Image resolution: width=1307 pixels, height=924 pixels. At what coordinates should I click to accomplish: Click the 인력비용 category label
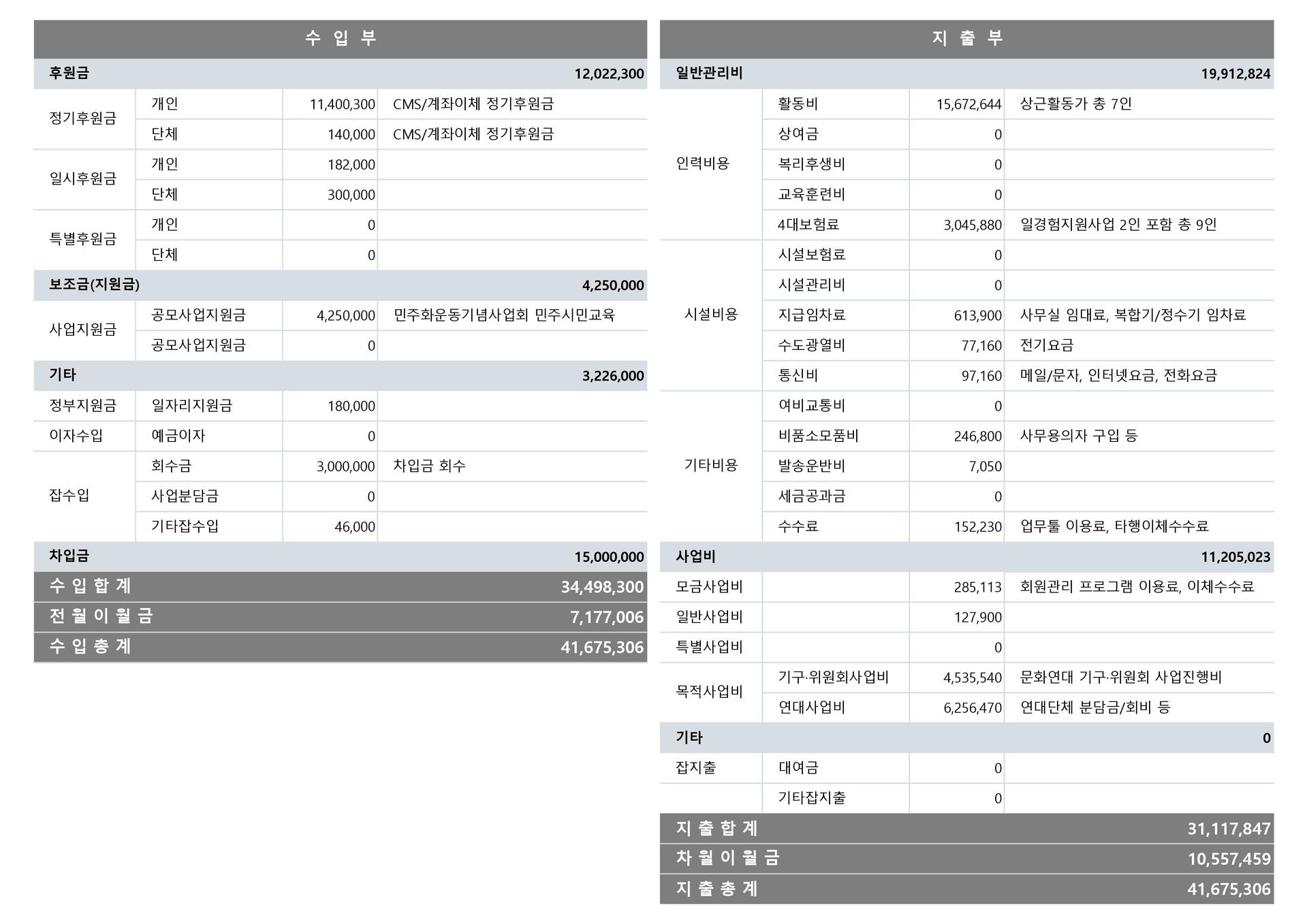(x=702, y=163)
